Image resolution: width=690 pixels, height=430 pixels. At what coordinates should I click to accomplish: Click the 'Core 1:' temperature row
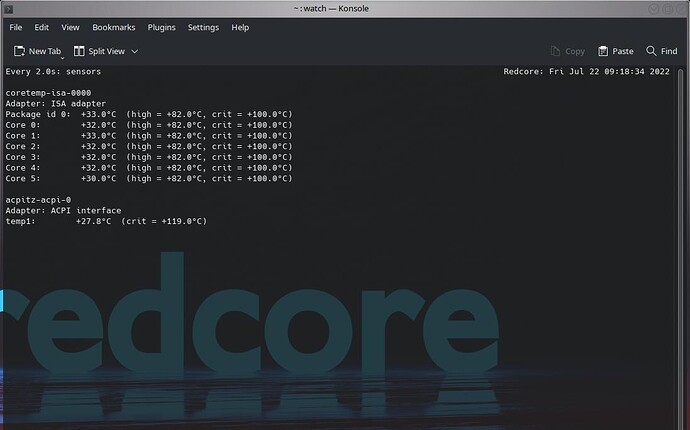[x=149, y=136]
